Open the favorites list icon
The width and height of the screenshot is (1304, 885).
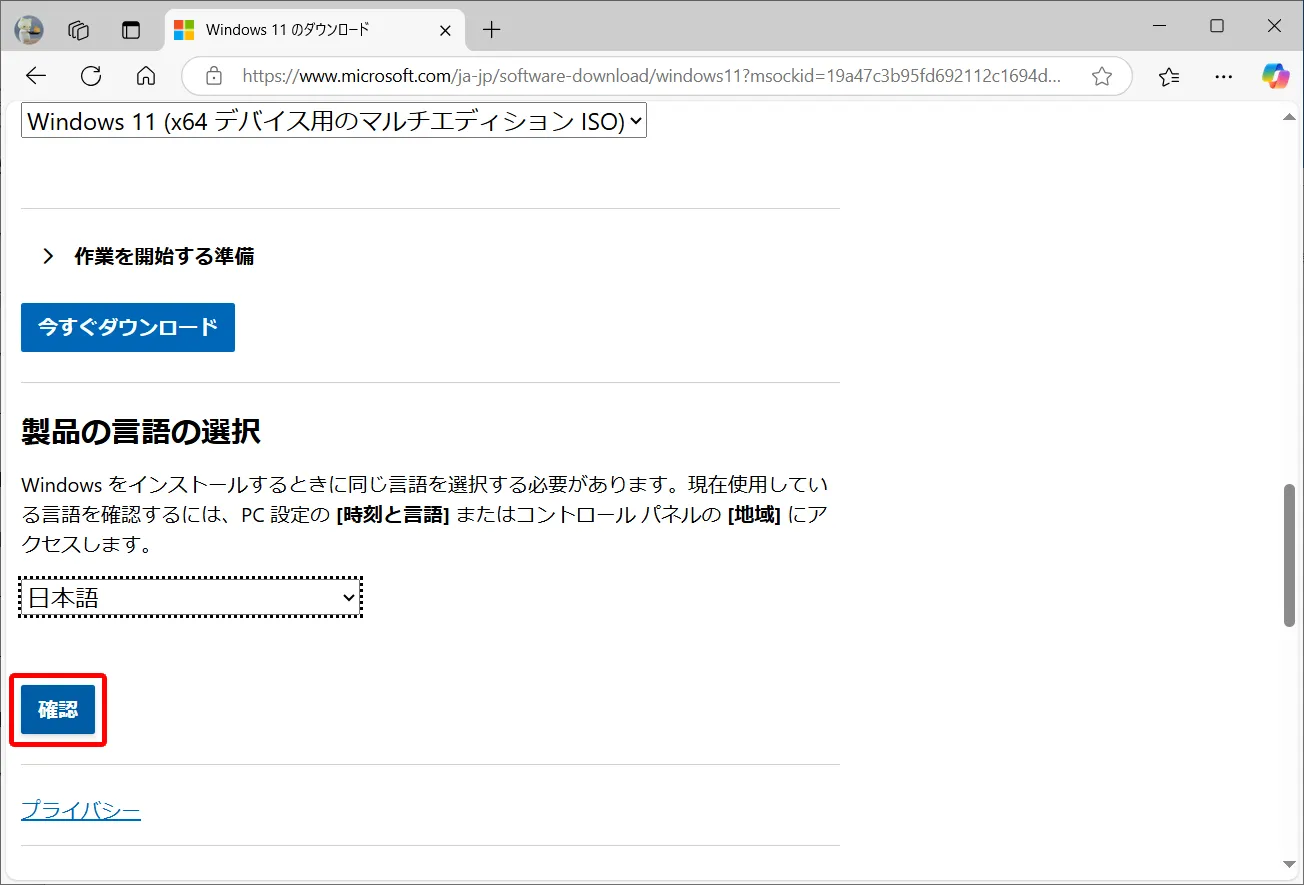1169,76
